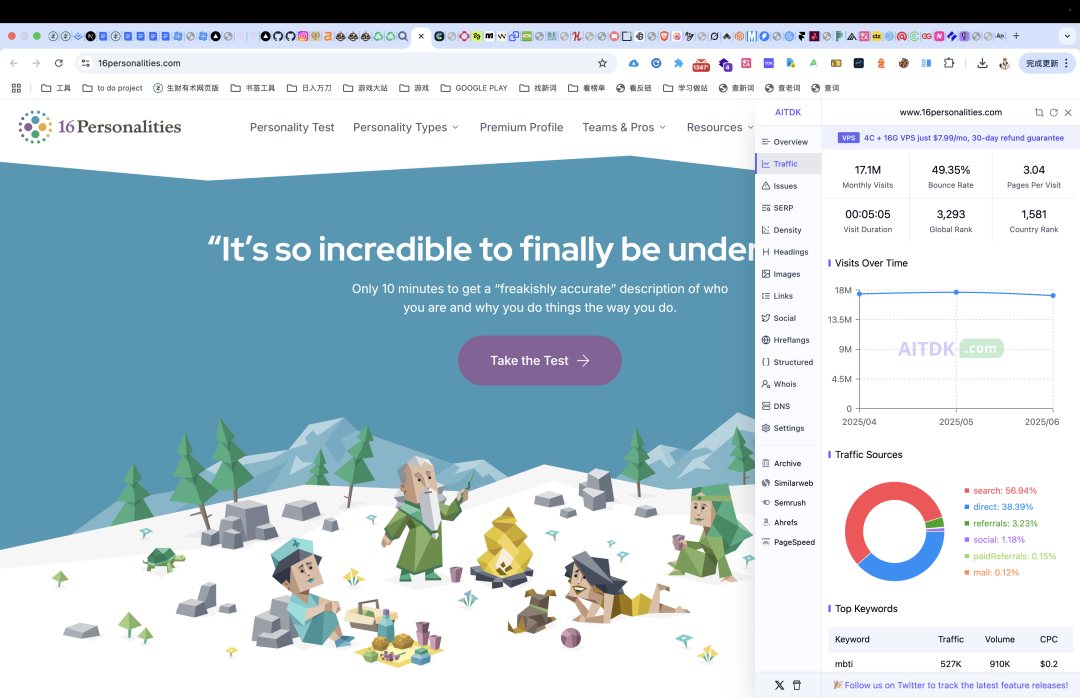1080x698 pixels.
Task: Expand the Personality Types dropdown
Action: click(406, 127)
